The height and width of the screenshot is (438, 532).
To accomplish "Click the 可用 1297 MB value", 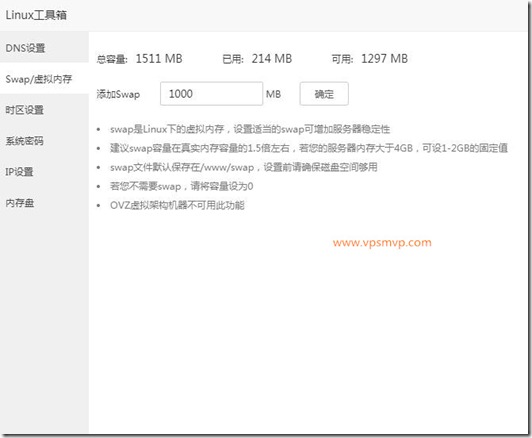I will click(384, 59).
